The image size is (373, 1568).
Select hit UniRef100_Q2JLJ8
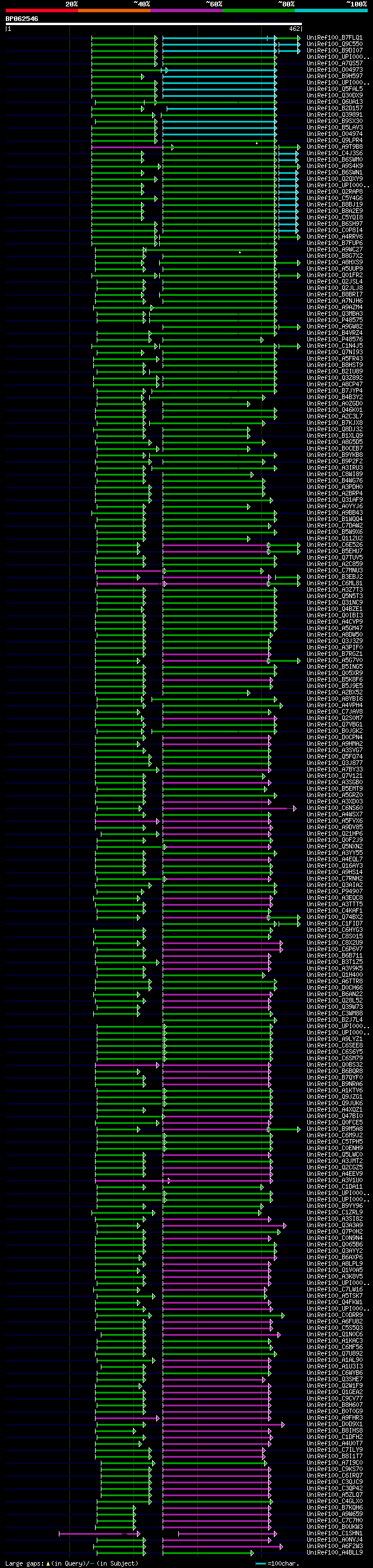coord(335,288)
